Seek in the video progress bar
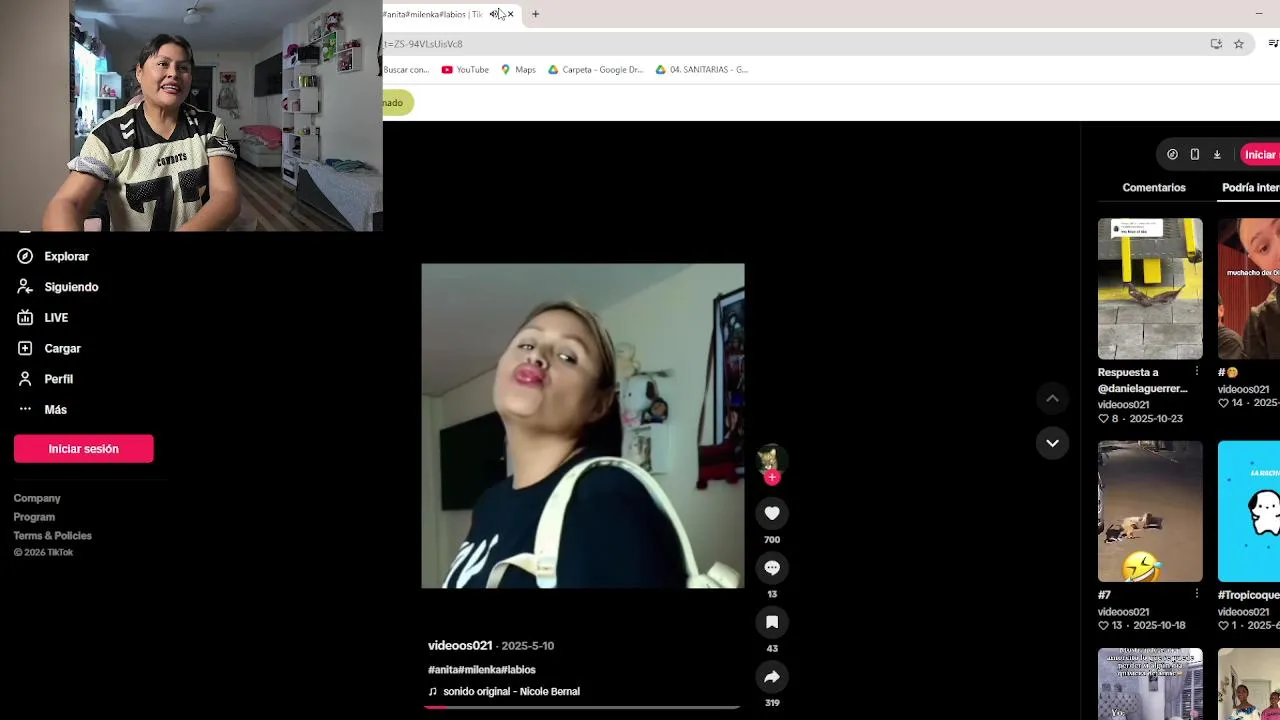The width and height of the screenshot is (1280, 720). click(582, 707)
